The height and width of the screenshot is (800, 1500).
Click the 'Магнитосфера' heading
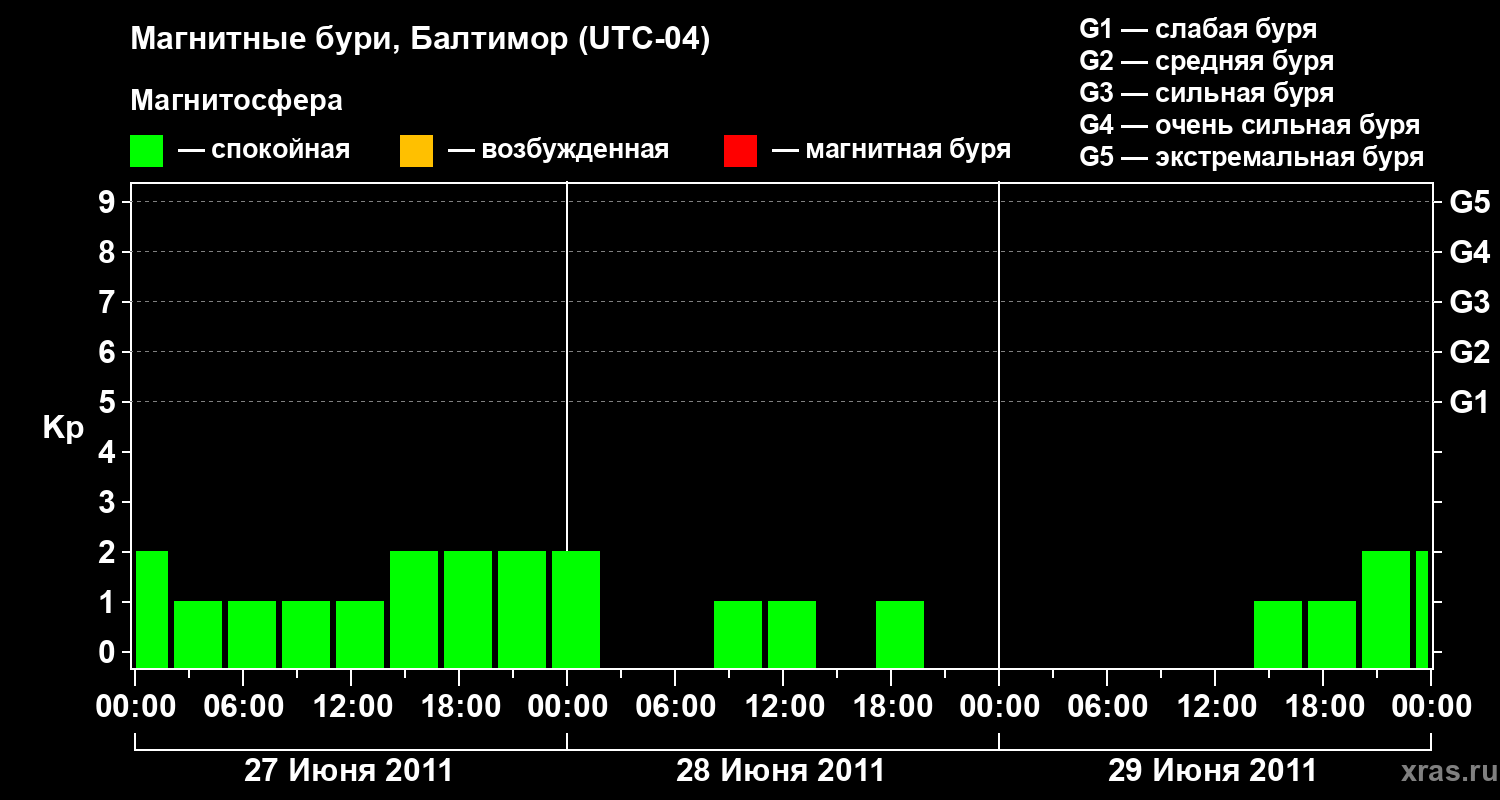237,101
